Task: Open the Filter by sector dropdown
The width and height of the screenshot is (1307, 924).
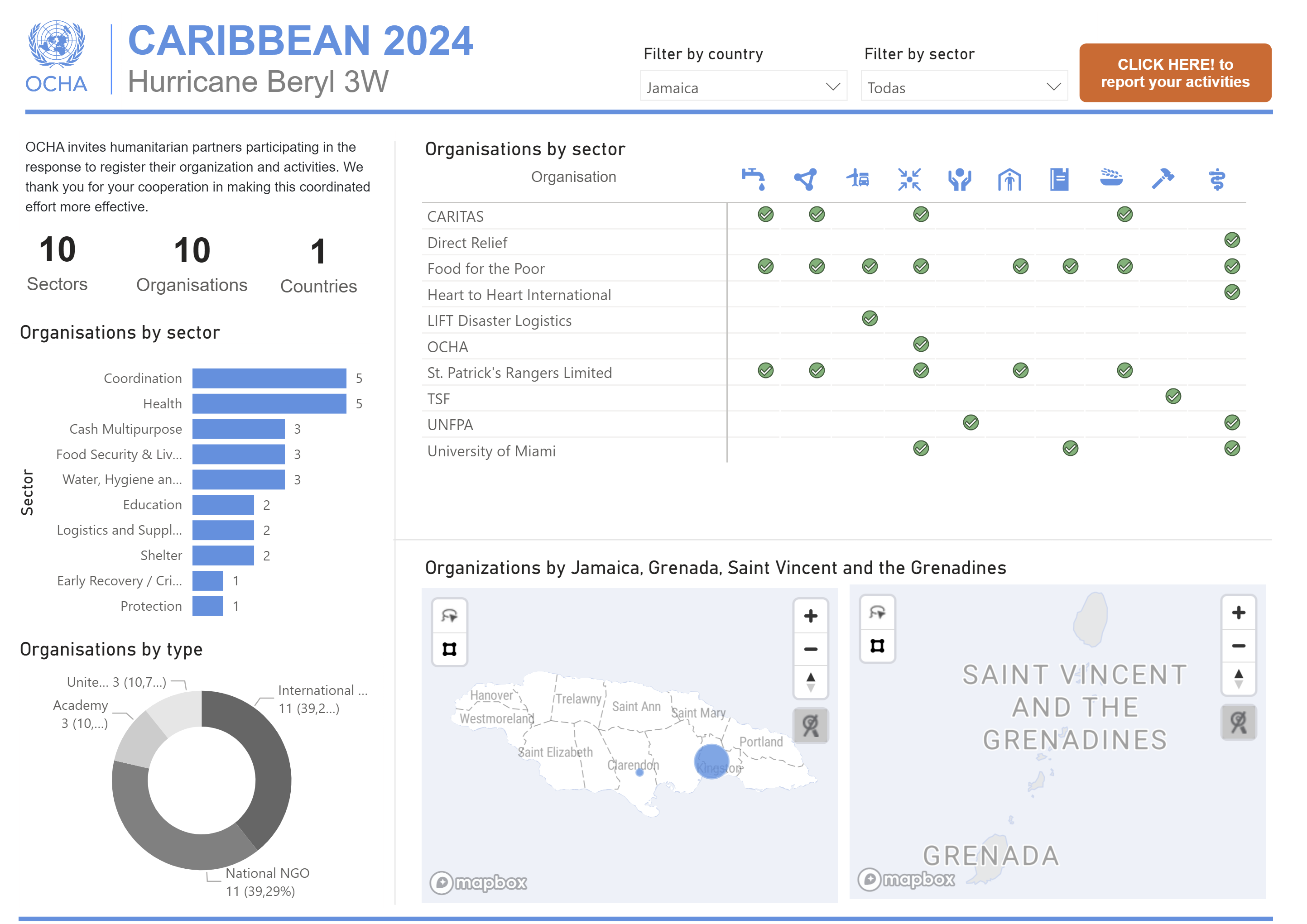Action: pos(964,86)
